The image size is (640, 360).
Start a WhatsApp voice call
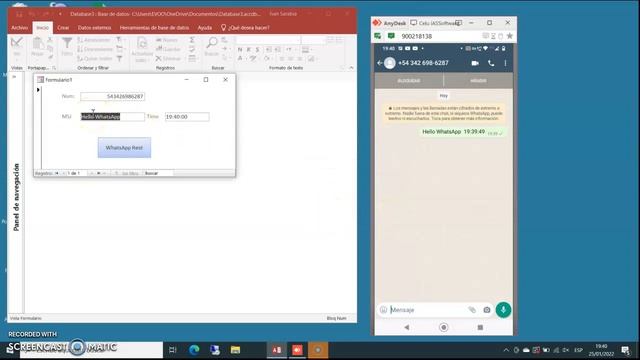(x=491, y=63)
